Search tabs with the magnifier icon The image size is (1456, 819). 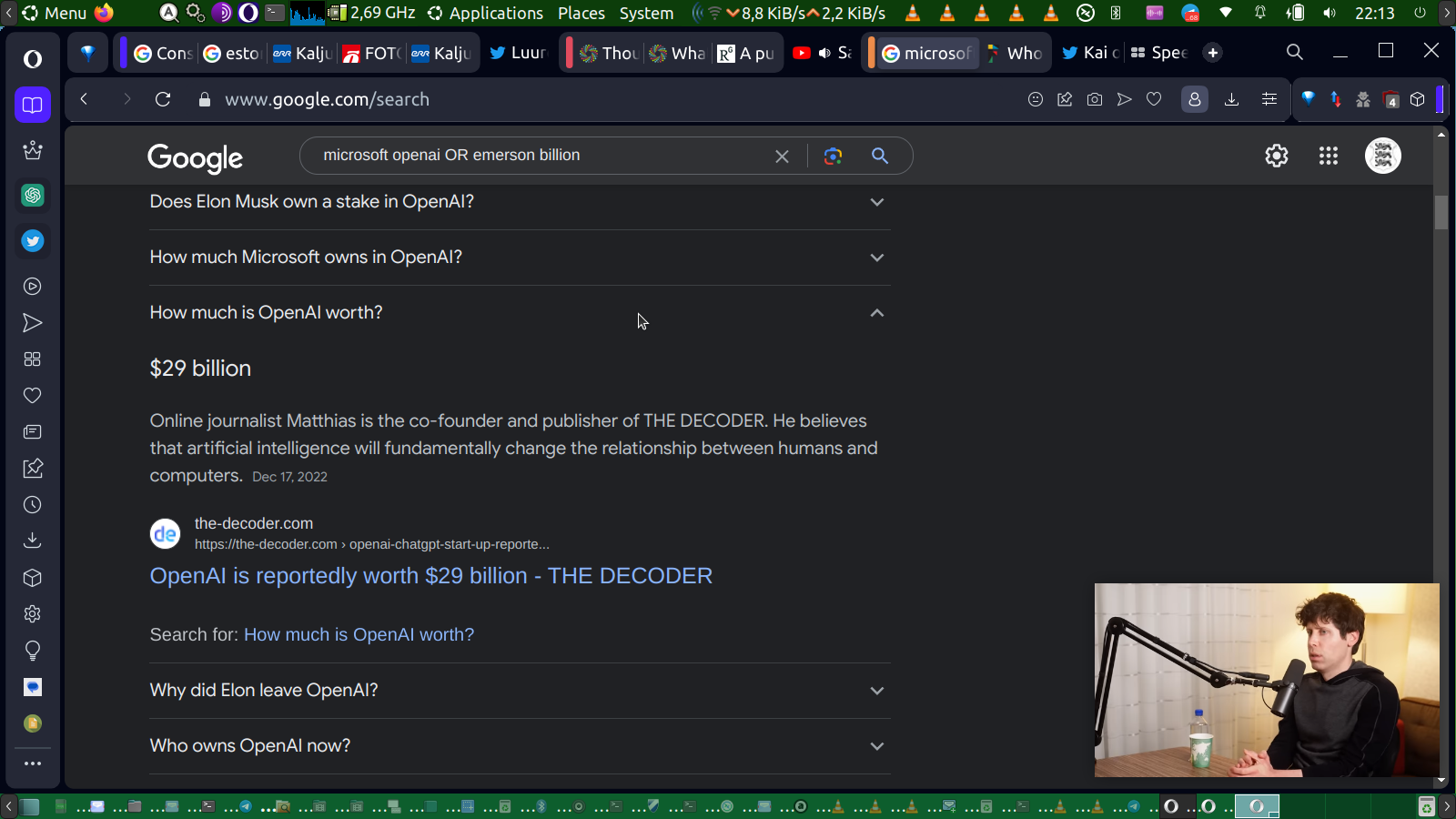[1295, 52]
